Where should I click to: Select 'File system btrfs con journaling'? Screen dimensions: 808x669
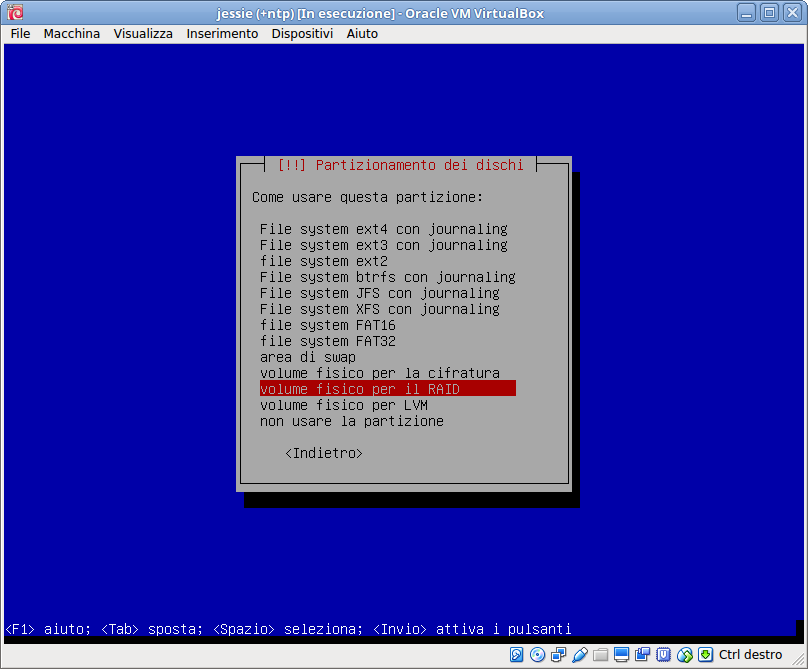[x=388, y=277]
